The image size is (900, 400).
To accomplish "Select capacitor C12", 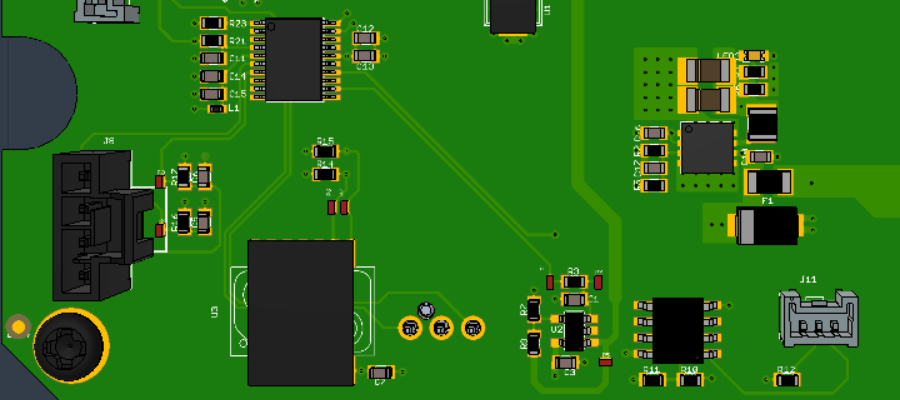I will (364, 39).
